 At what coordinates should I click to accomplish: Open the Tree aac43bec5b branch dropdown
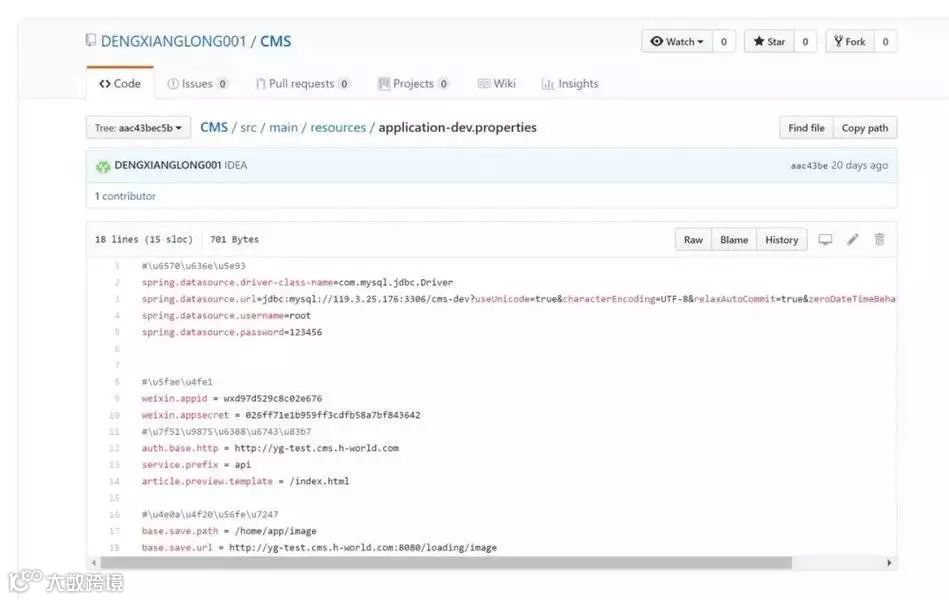138,128
